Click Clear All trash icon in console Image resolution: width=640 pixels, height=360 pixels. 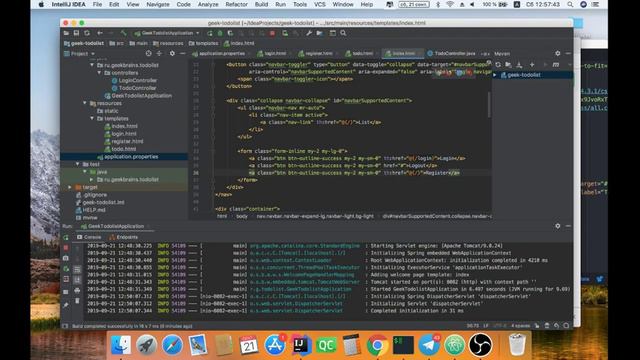[77, 301]
